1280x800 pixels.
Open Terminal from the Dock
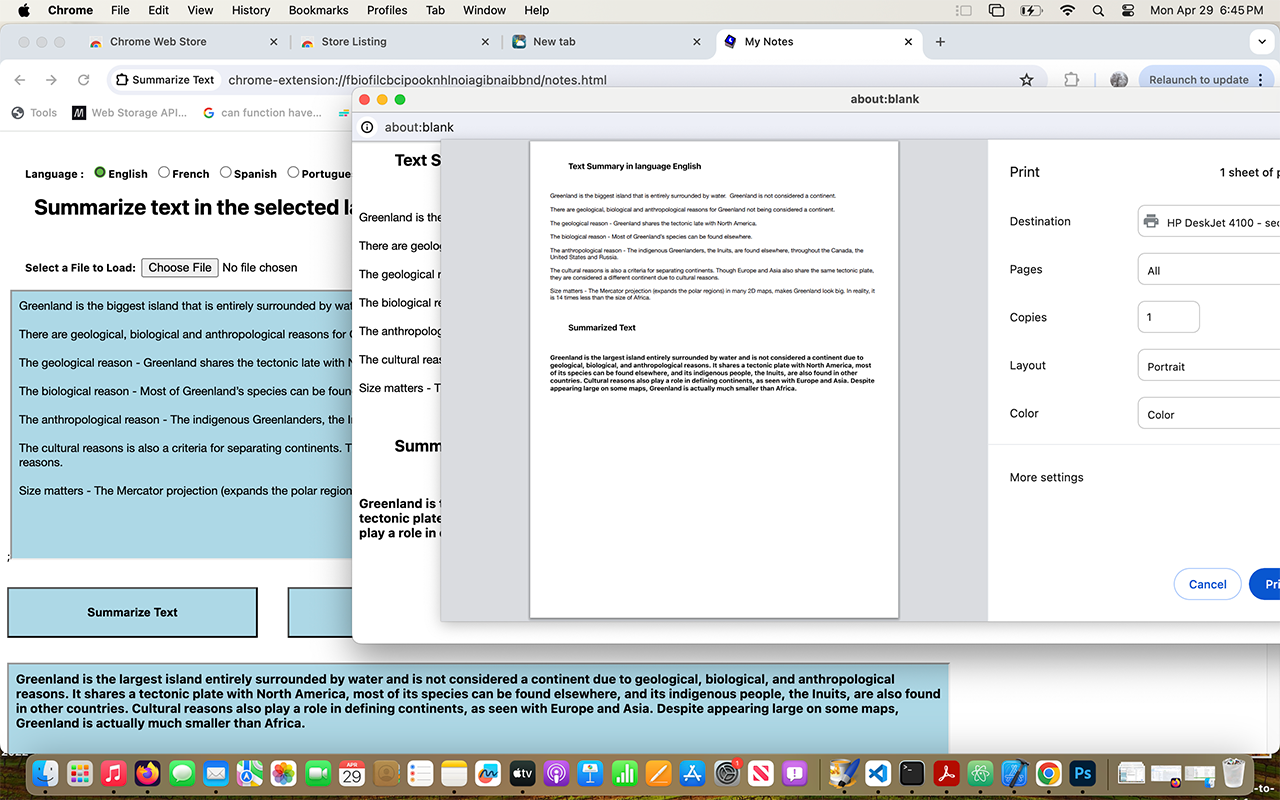pos(912,773)
